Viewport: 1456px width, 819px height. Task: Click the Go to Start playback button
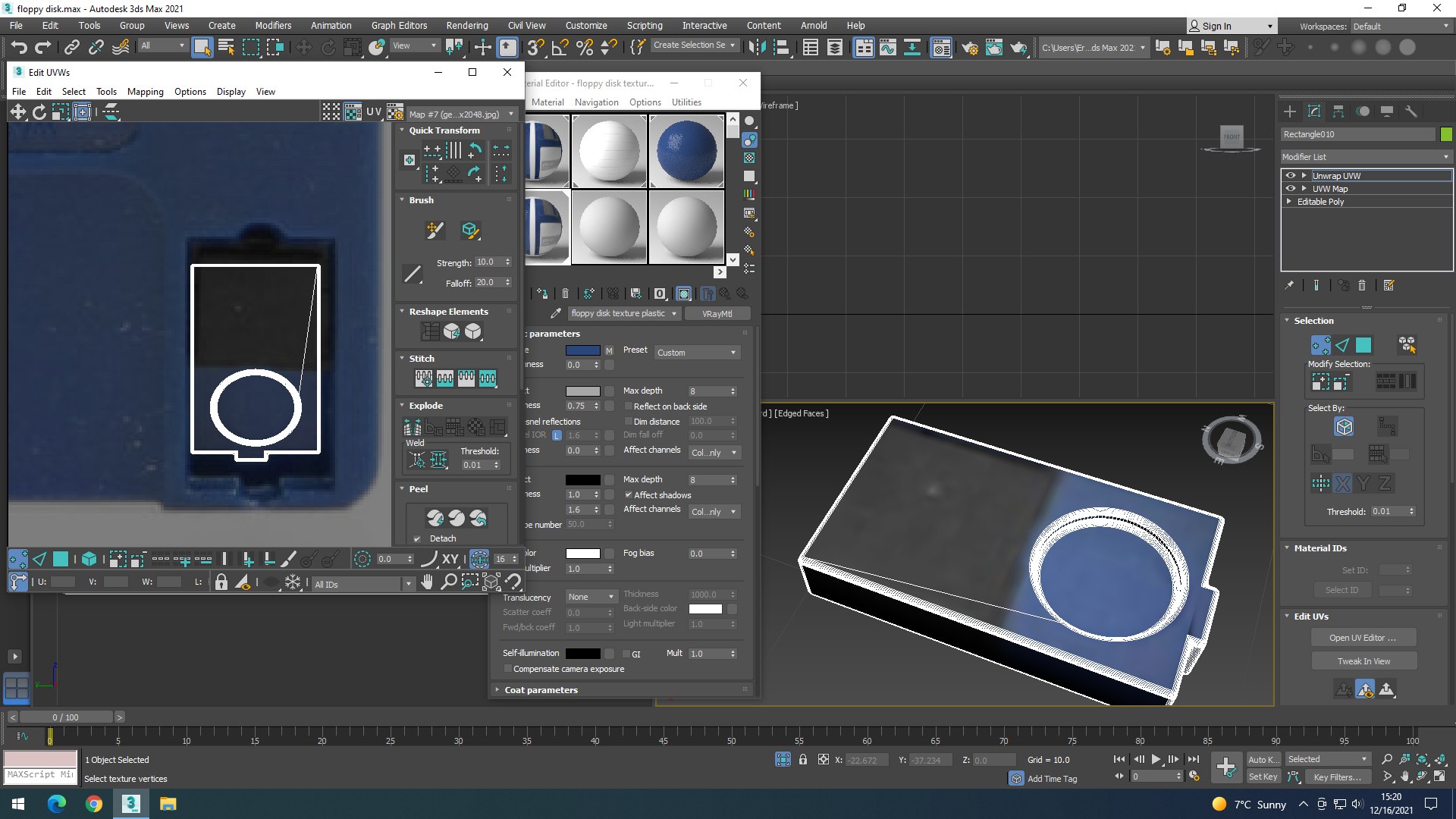click(1119, 759)
